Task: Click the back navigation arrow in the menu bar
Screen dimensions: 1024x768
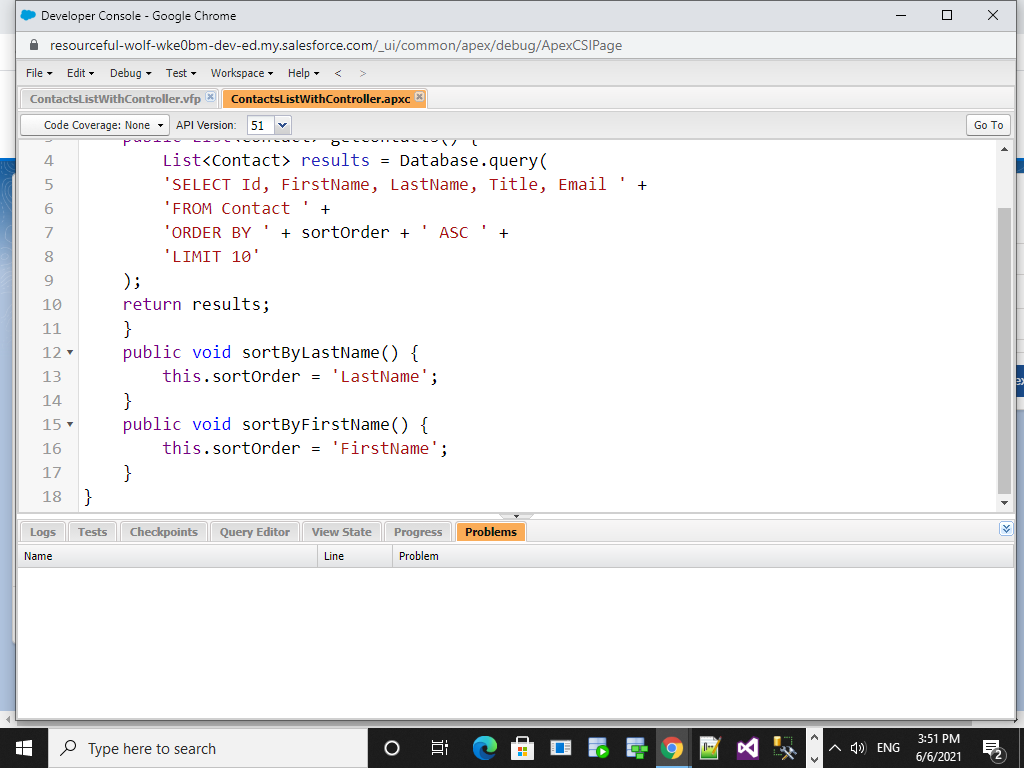Action: (x=337, y=72)
